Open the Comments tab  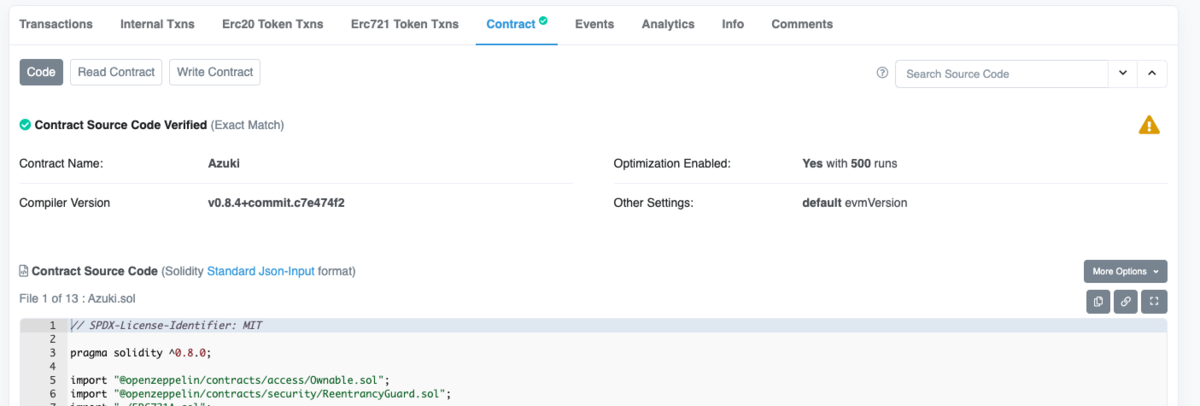click(802, 24)
